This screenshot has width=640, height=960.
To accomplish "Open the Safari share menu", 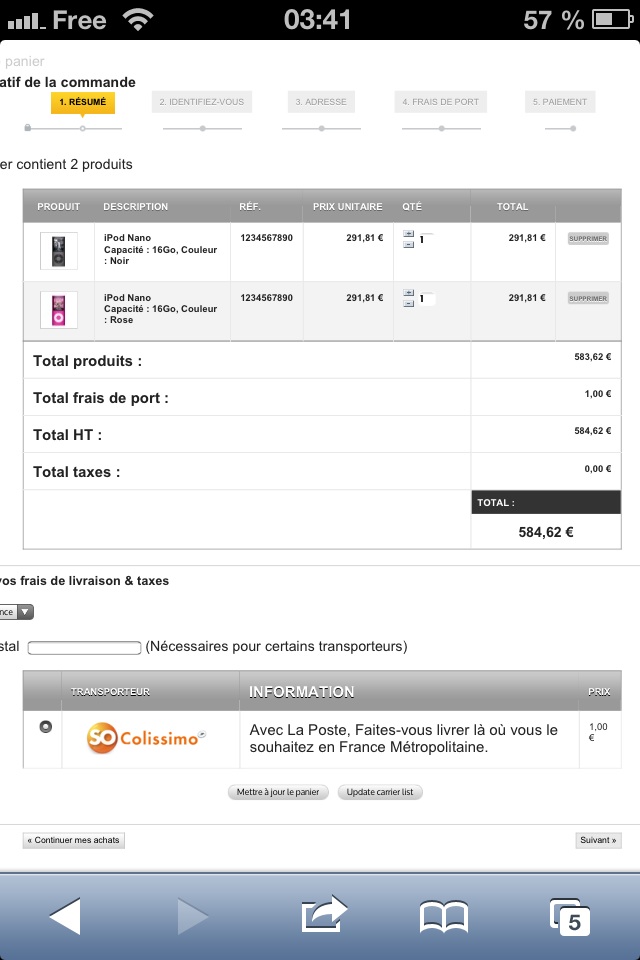I will point(324,915).
